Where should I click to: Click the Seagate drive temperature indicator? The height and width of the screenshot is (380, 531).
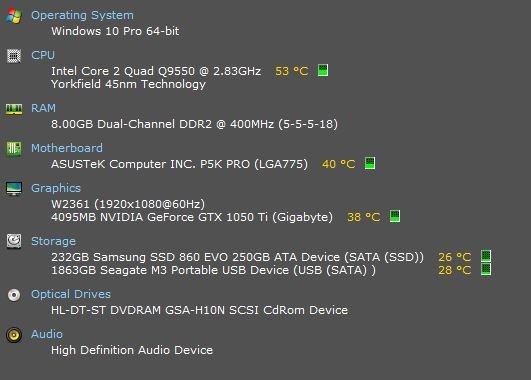(486, 269)
